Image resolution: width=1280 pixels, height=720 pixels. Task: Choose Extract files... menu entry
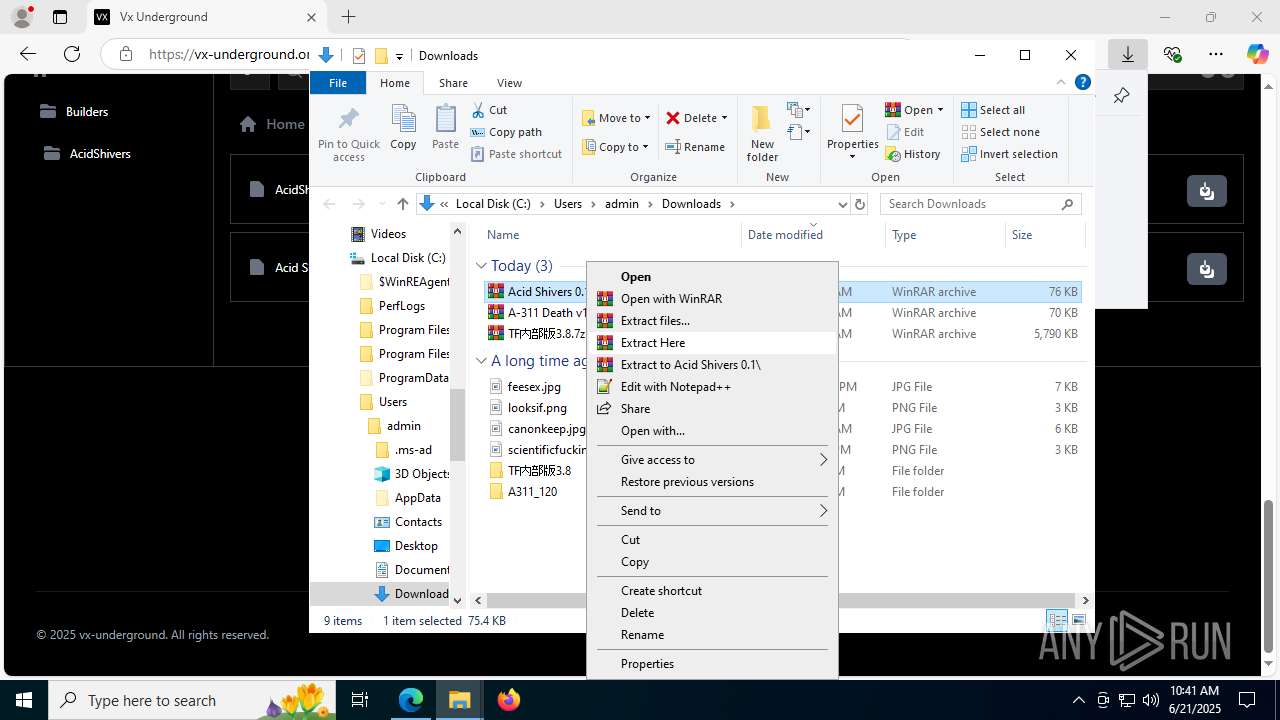click(x=712, y=321)
